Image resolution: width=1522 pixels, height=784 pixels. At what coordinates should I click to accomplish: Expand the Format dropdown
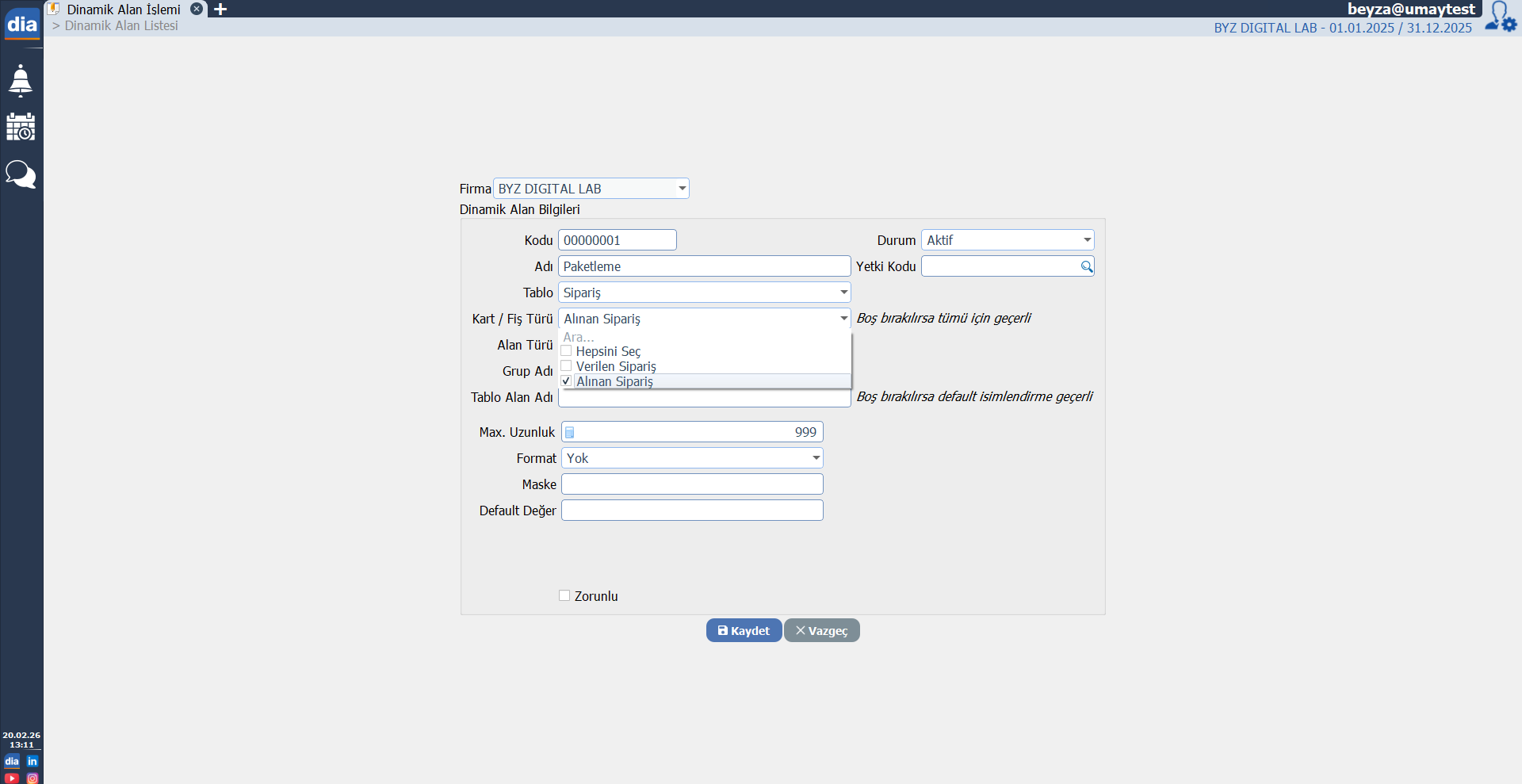pyautogui.click(x=816, y=458)
